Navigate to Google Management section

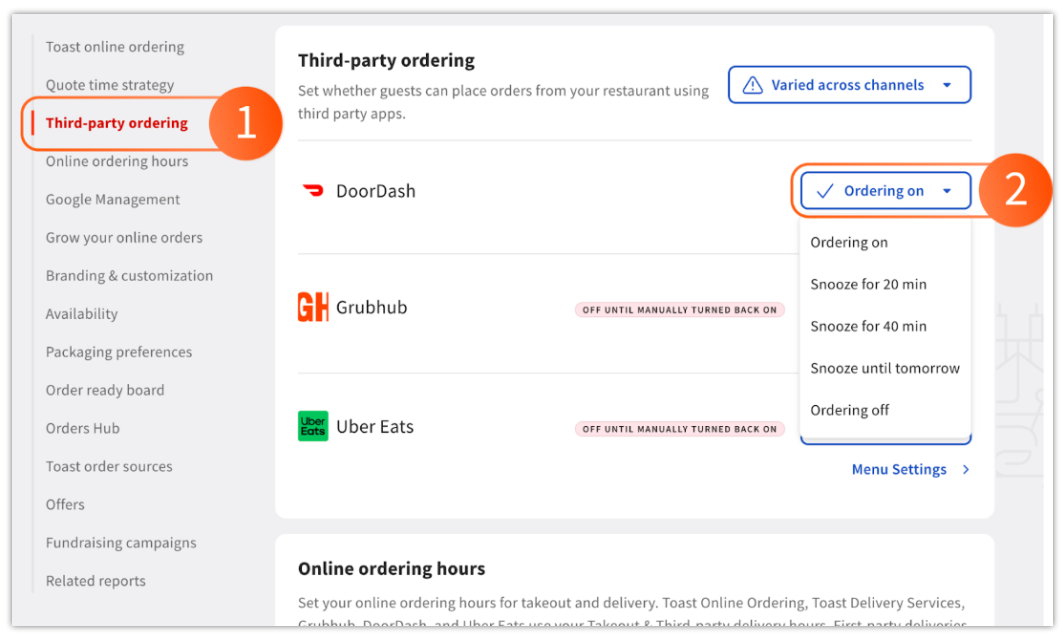[113, 199]
